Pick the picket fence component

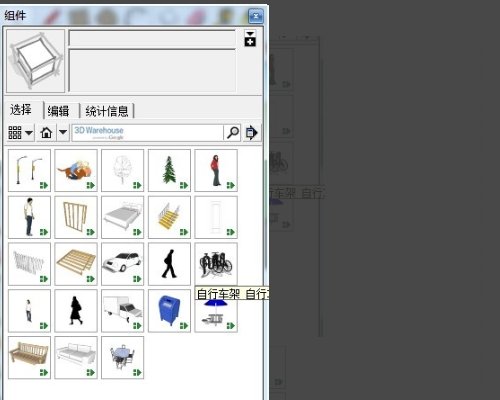[x=29, y=264]
